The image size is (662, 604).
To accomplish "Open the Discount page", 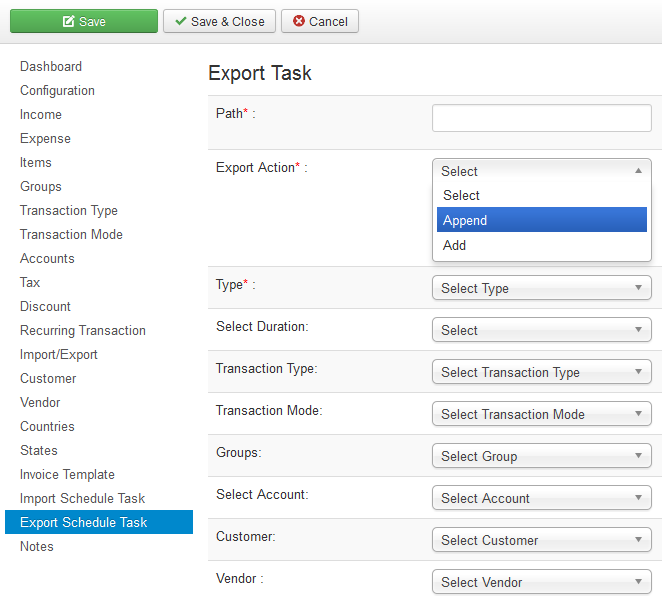I will [x=45, y=306].
